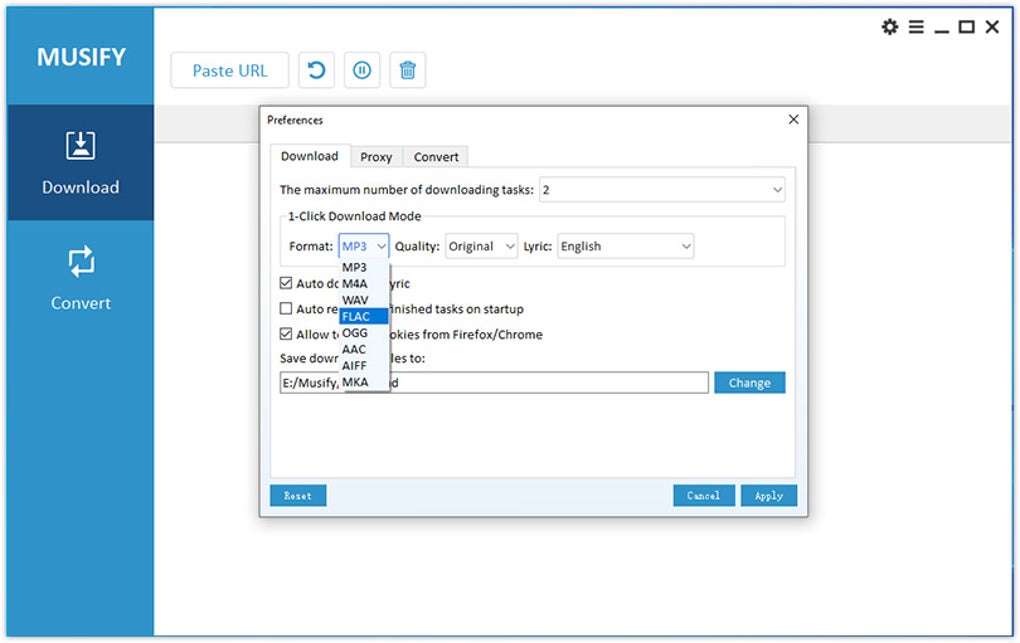This screenshot has height=643, width=1020.
Task: Switch to the Proxy tab
Action: [x=376, y=157]
